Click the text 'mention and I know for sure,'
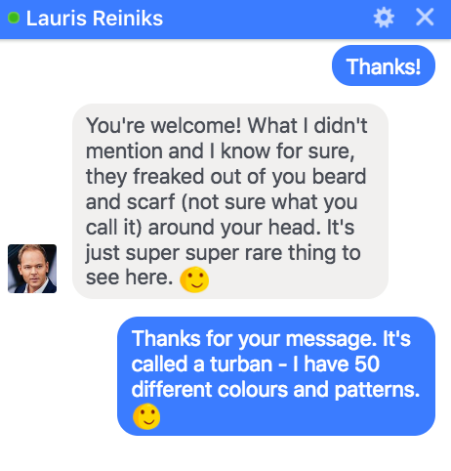This screenshot has height=471, width=451. [220, 152]
